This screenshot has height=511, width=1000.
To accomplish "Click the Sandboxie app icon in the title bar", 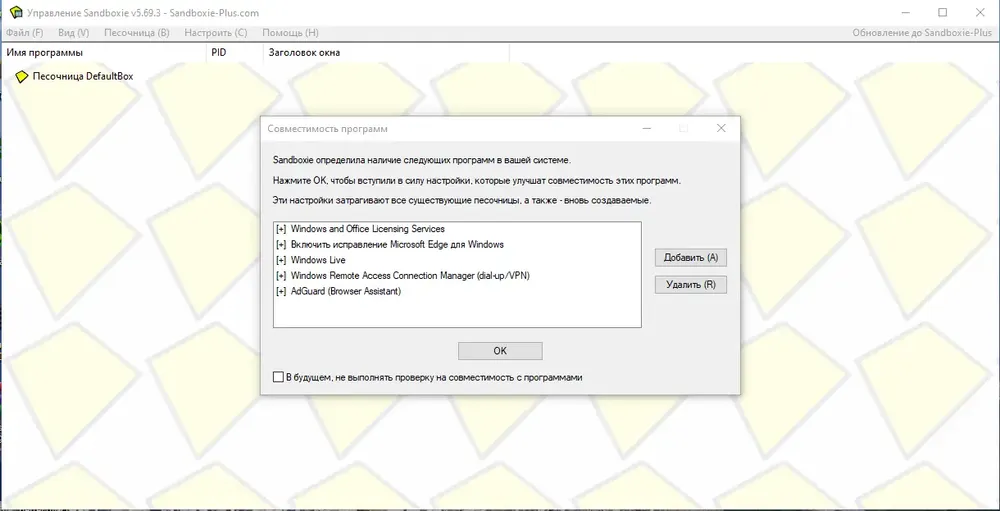I will pyautogui.click(x=15, y=13).
